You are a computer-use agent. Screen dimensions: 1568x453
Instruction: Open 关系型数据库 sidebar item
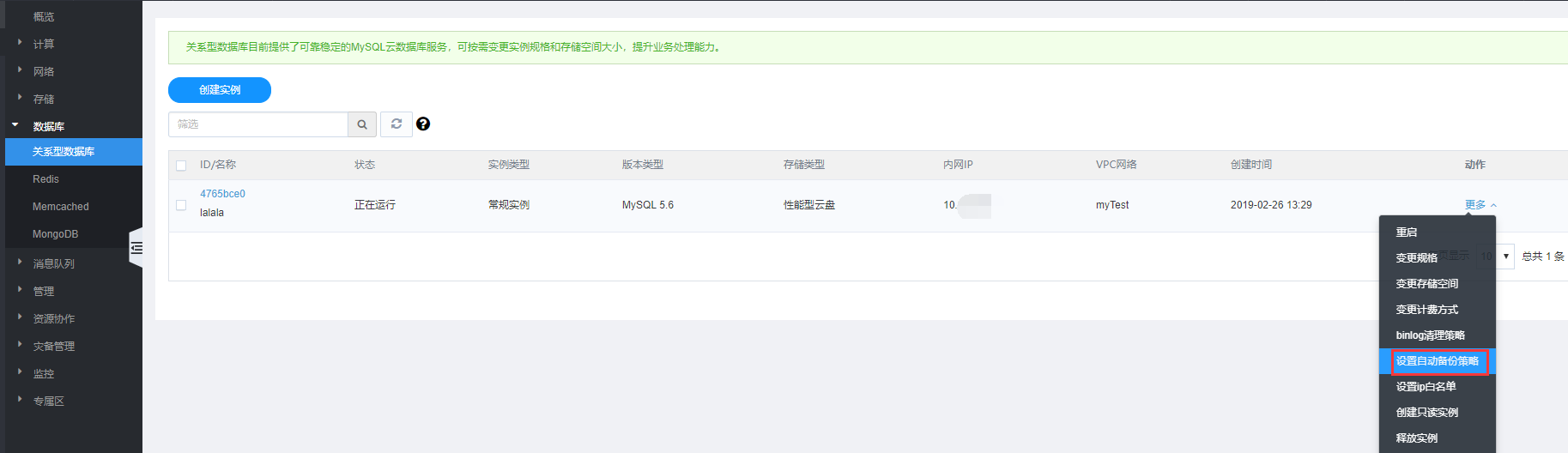pos(74,152)
